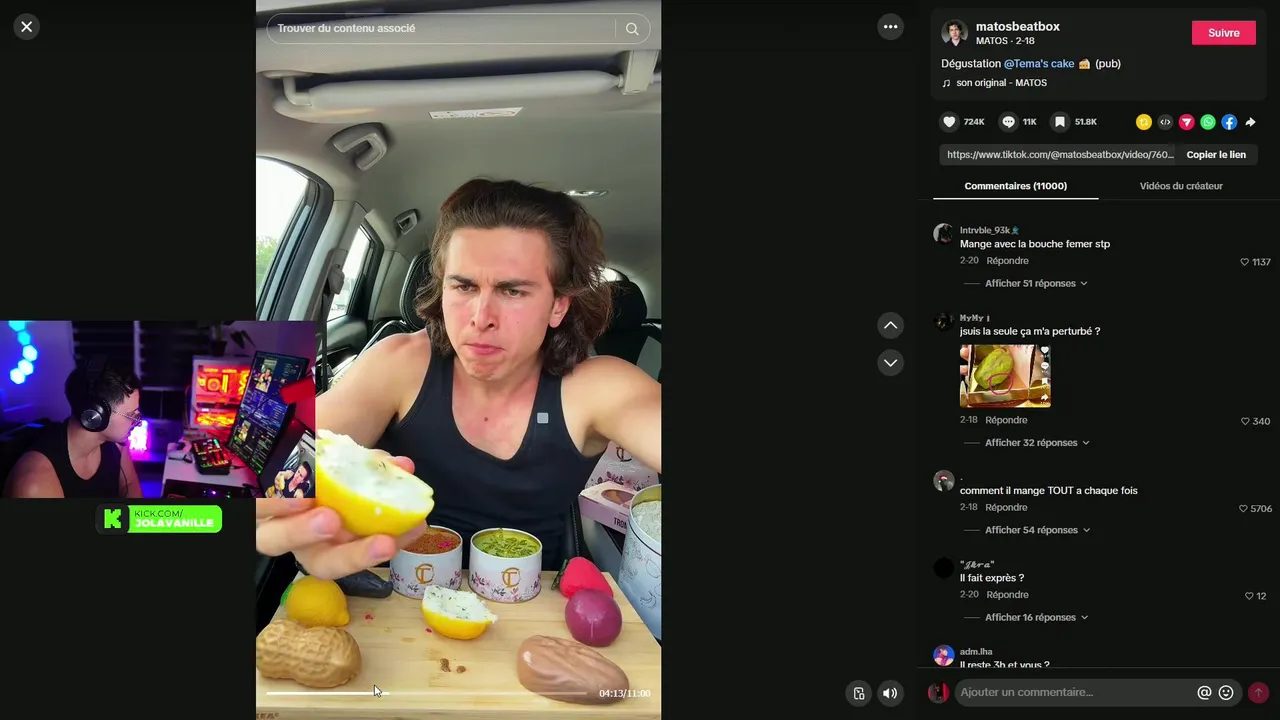Click the "Suivre" follow button
Screen dimensions: 1280x720
point(1223,33)
